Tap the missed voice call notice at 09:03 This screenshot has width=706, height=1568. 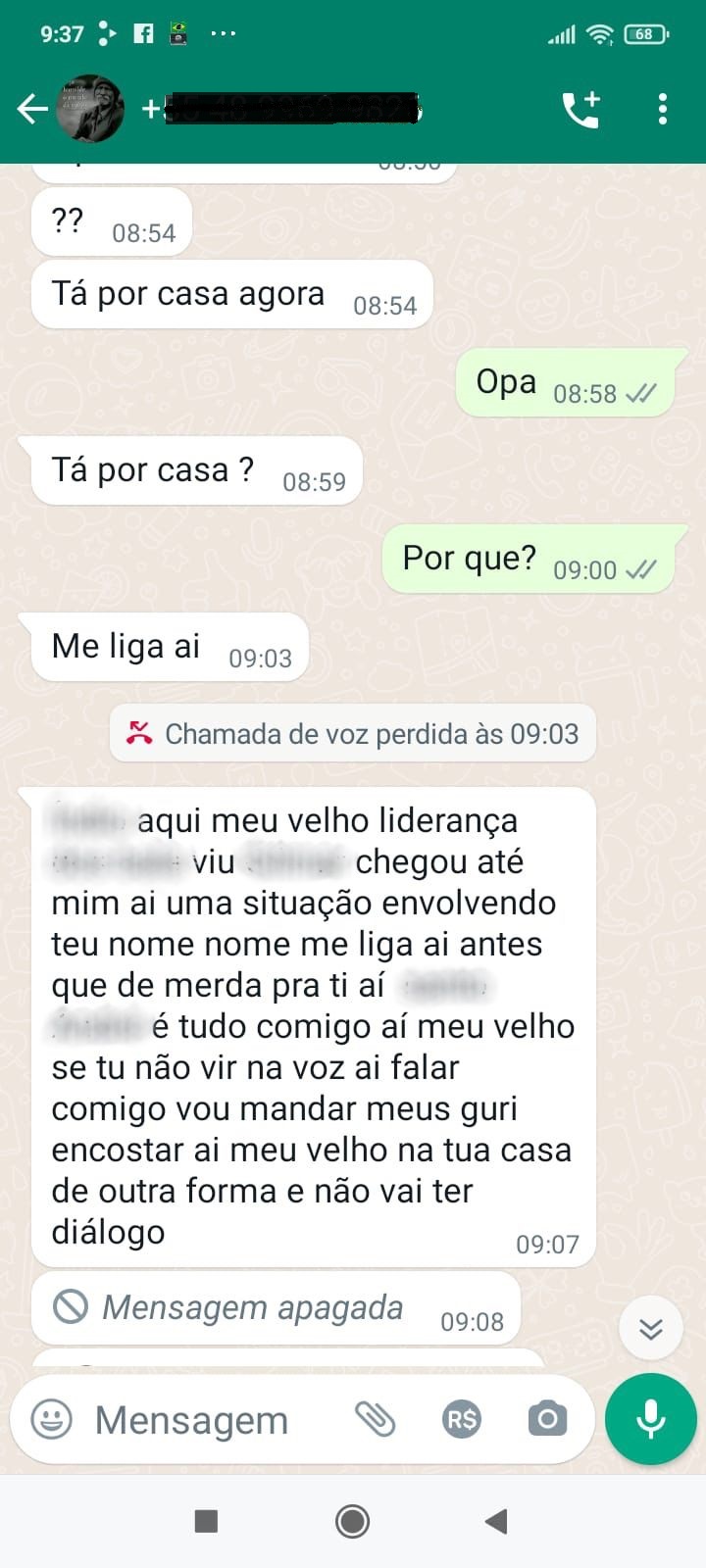coord(353,733)
